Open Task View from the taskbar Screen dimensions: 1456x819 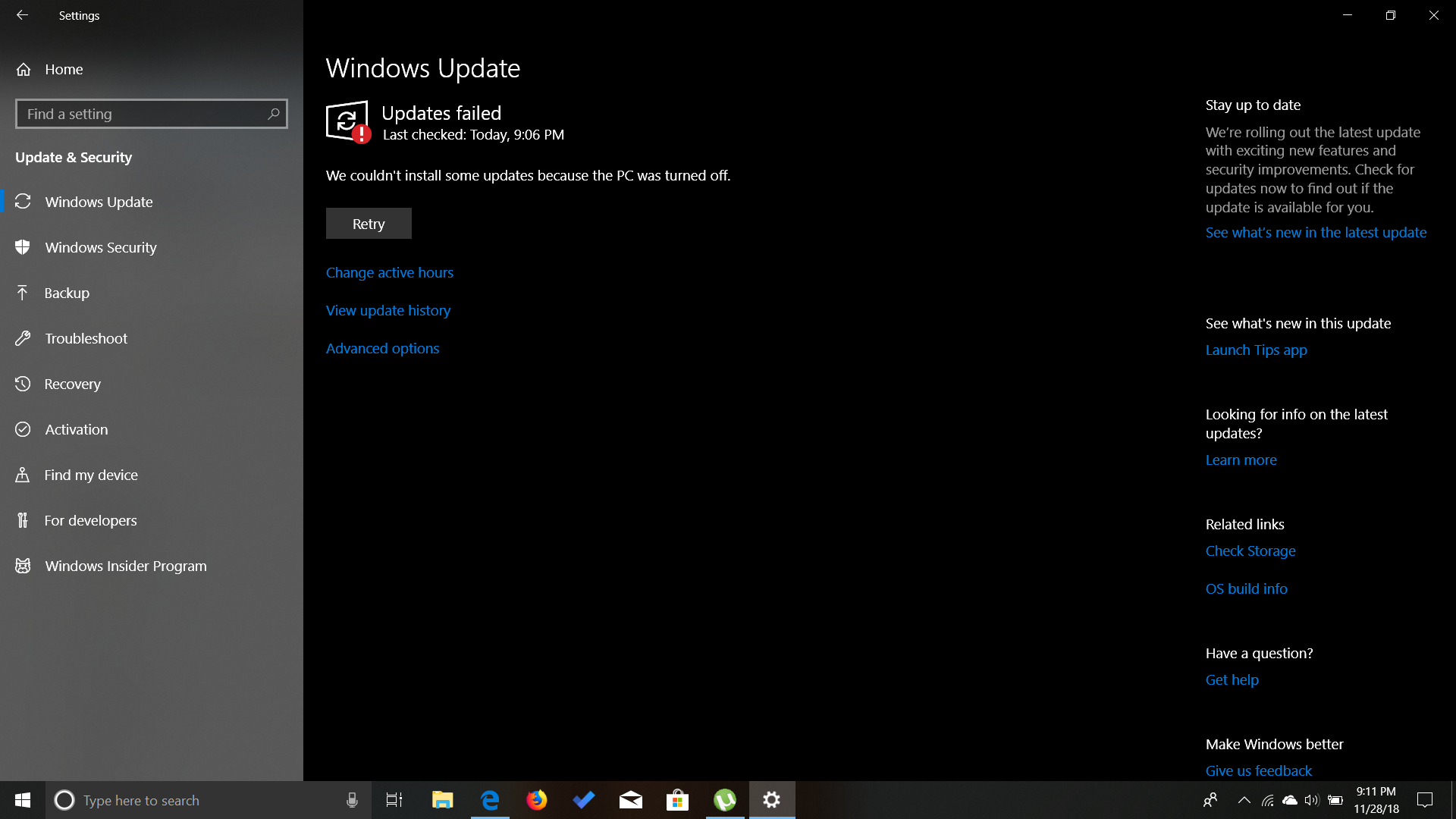(x=394, y=800)
